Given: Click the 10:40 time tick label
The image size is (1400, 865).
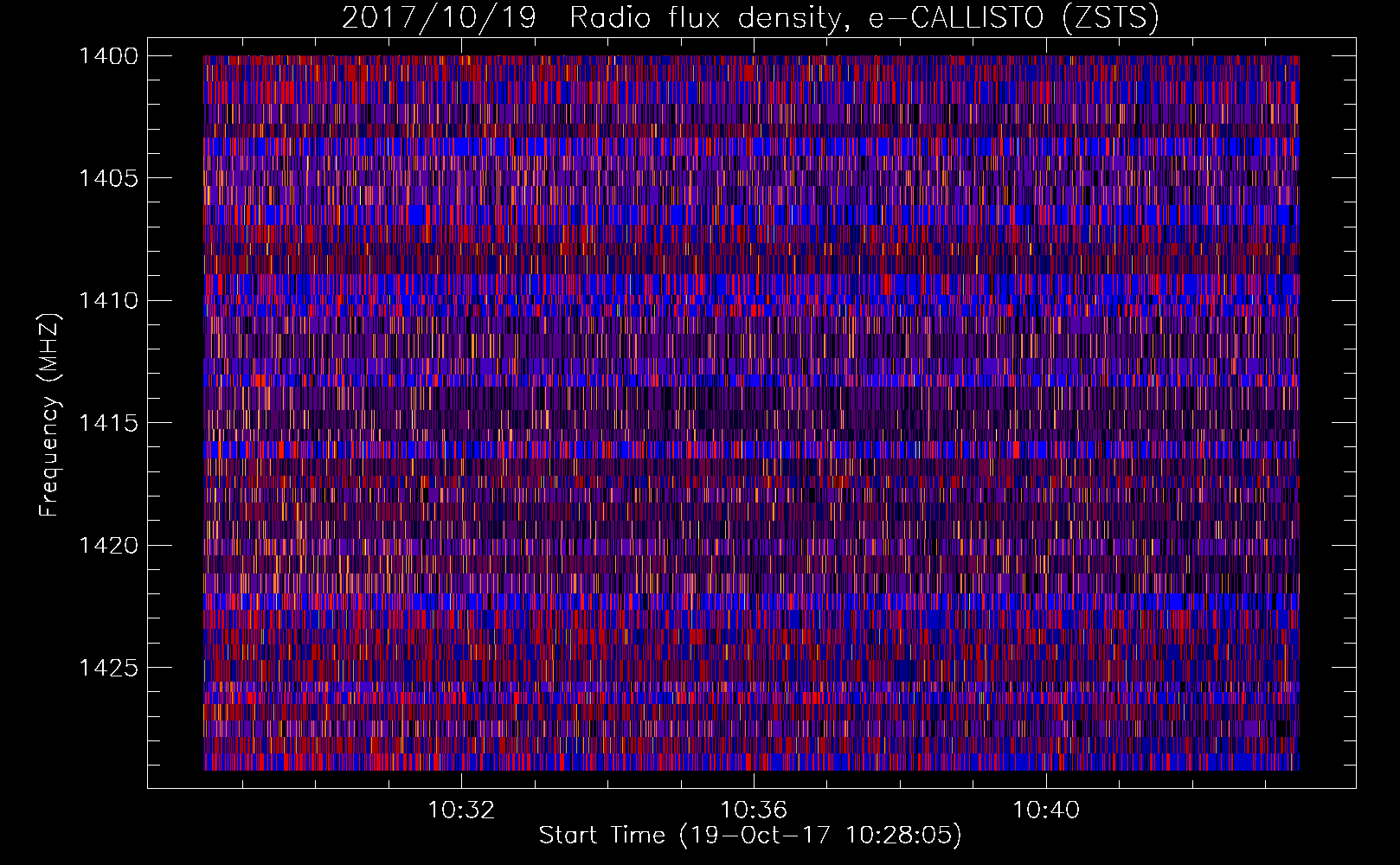Looking at the screenshot, I should (x=1046, y=811).
